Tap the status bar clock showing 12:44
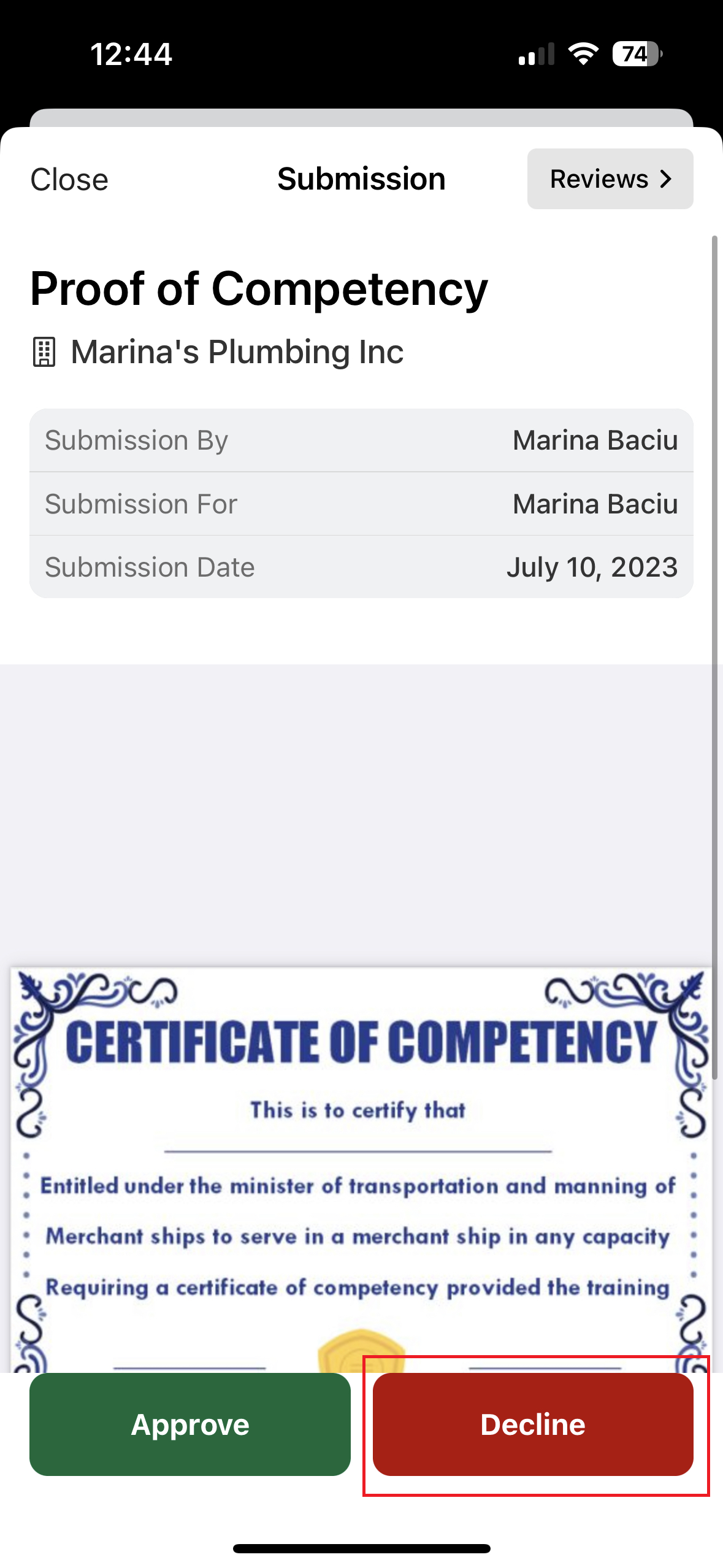 pyautogui.click(x=131, y=54)
